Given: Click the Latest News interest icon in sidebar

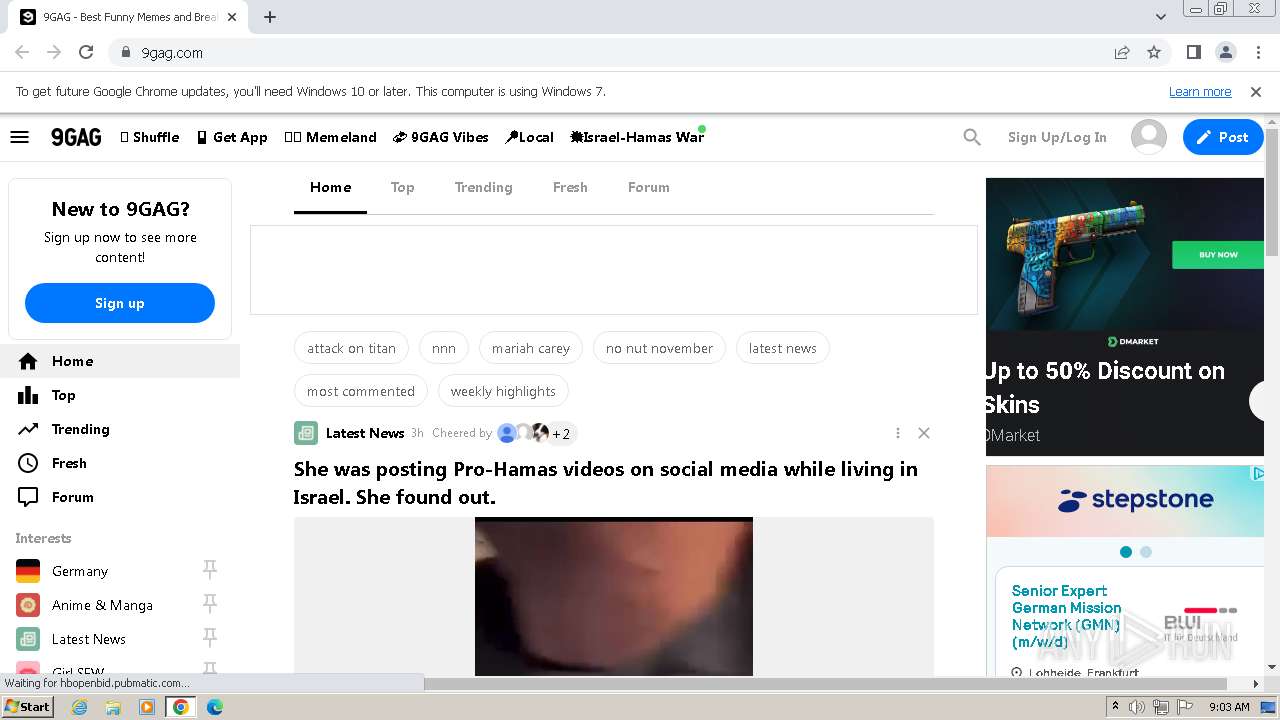Looking at the screenshot, I should click(x=28, y=639).
